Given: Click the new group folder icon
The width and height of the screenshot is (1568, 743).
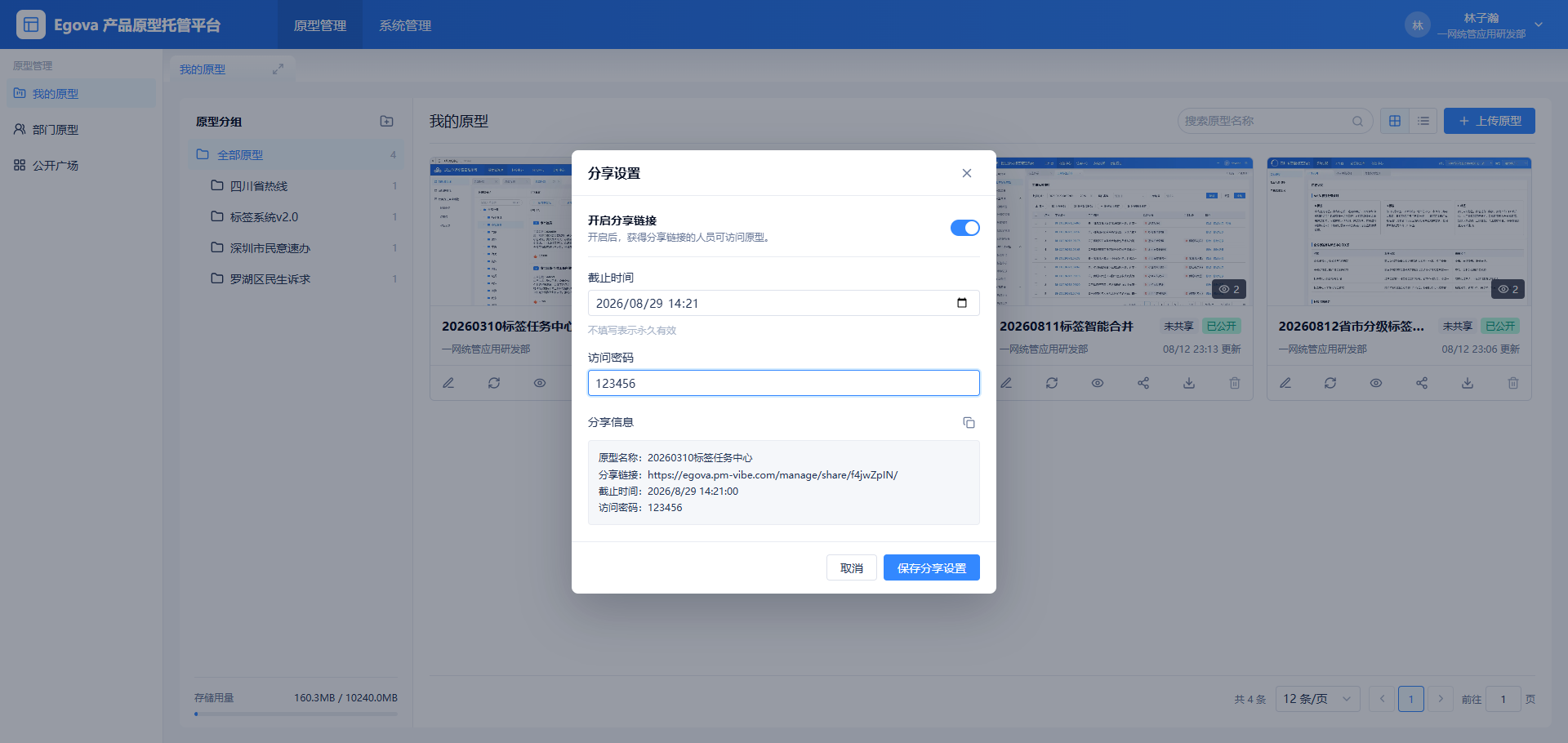Looking at the screenshot, I should 387,122.
